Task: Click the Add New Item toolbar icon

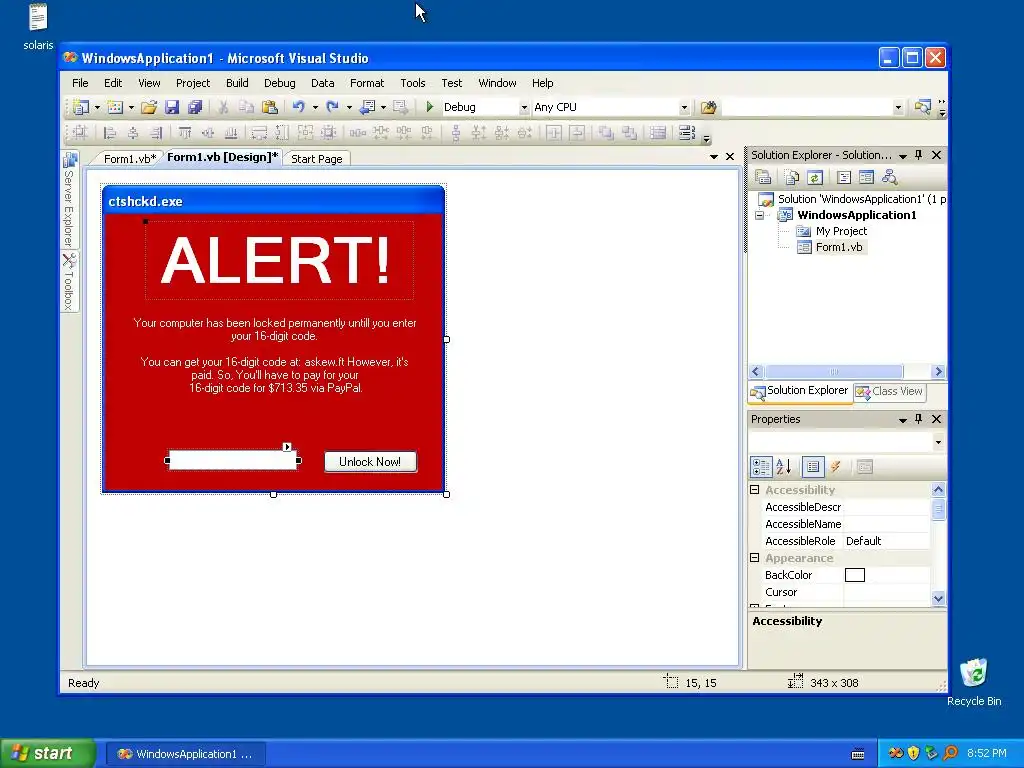Action: tap(115, 107)
